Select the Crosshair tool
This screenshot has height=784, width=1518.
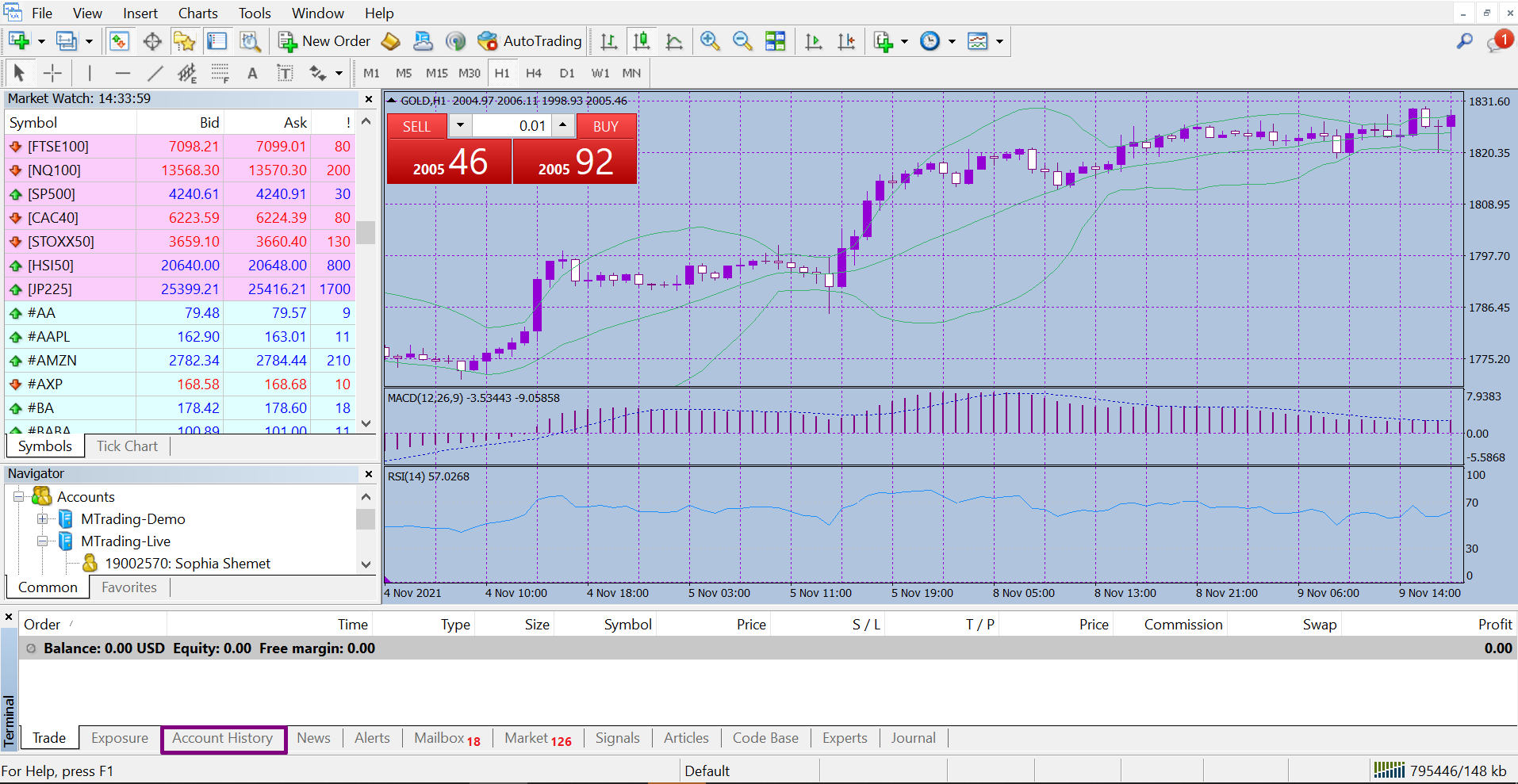(52, 73)
